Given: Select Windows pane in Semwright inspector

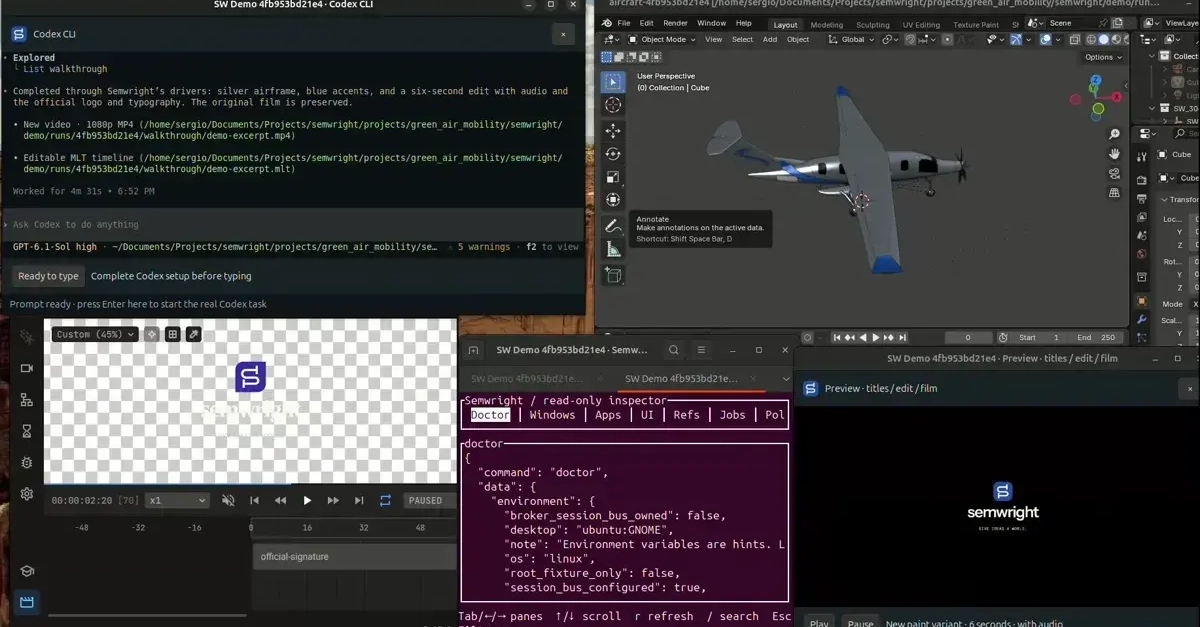Looking at the screenshot, I should [552, 415].
